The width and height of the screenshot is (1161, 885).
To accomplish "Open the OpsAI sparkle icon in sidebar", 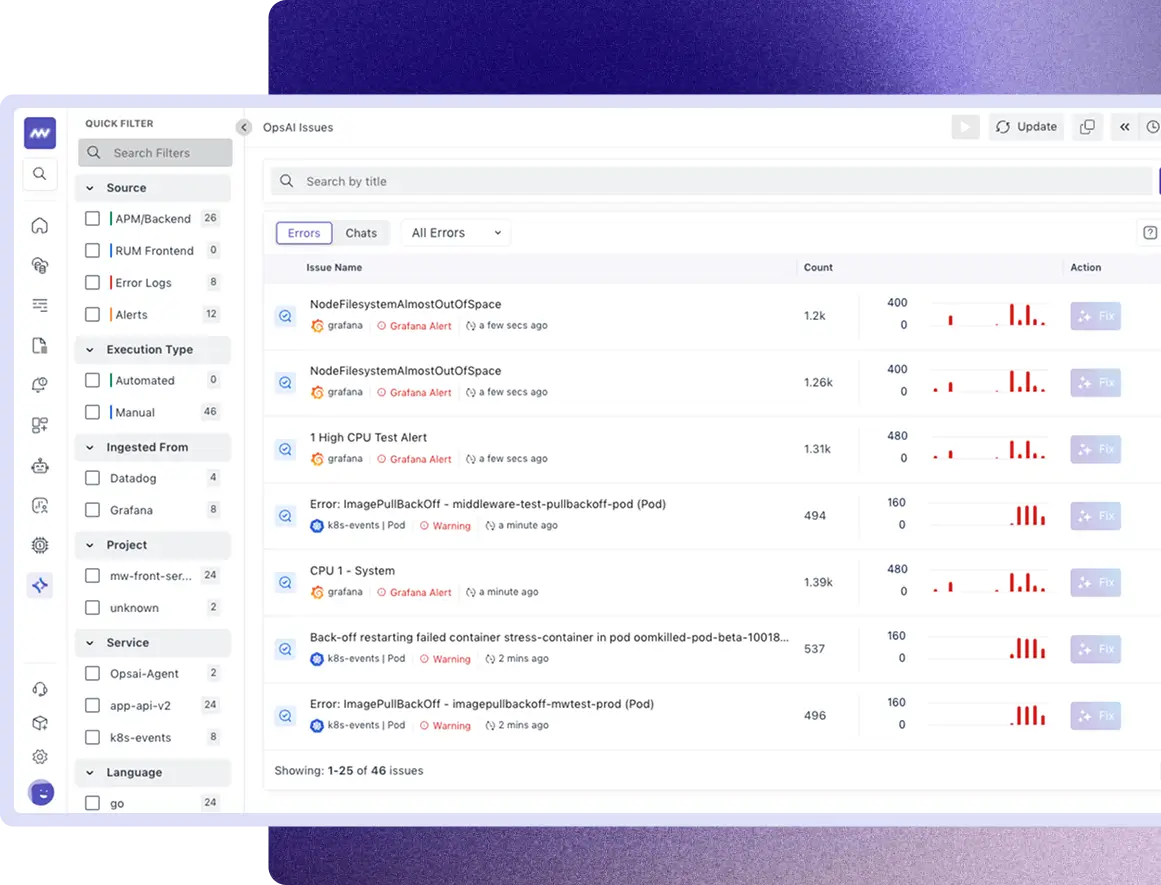I will (40, 586).
